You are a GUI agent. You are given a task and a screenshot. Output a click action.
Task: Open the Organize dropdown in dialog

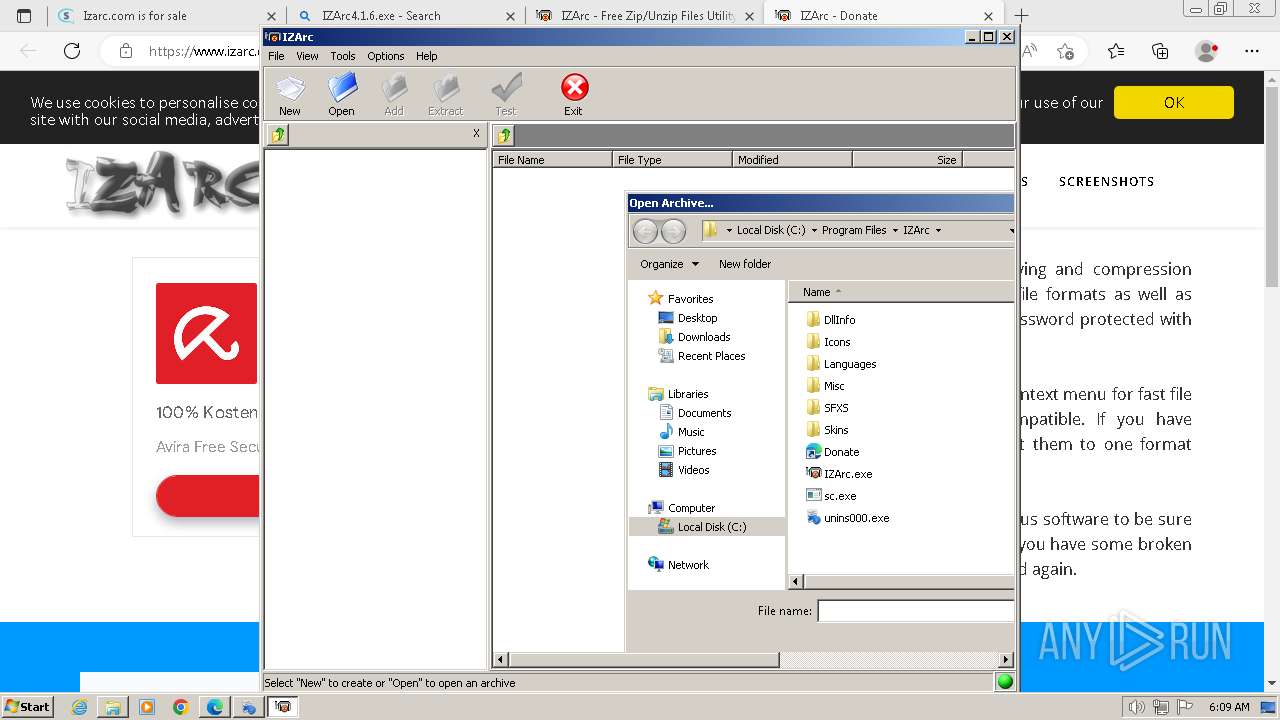[x=669, y=264]
